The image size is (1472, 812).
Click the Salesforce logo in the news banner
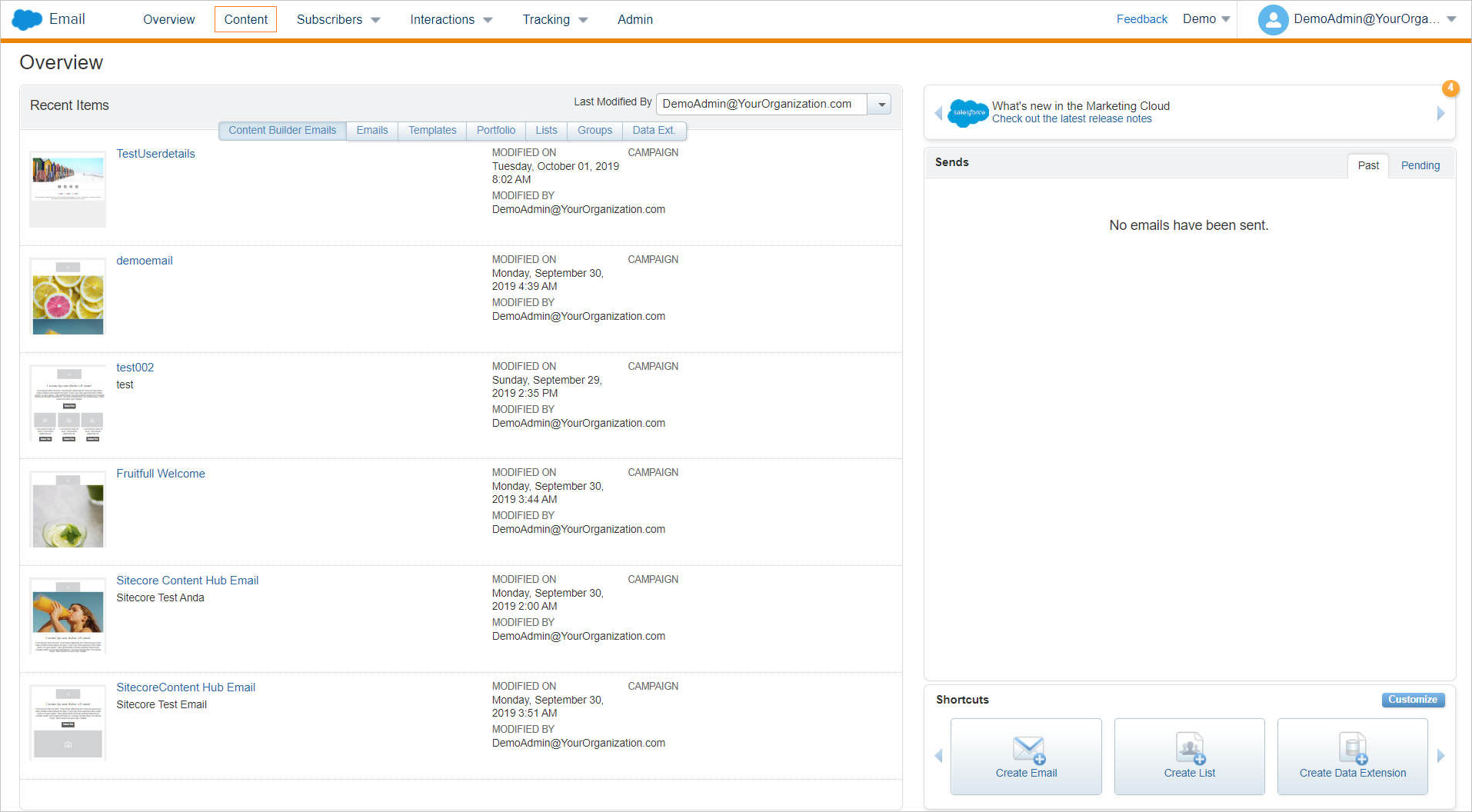967,112
